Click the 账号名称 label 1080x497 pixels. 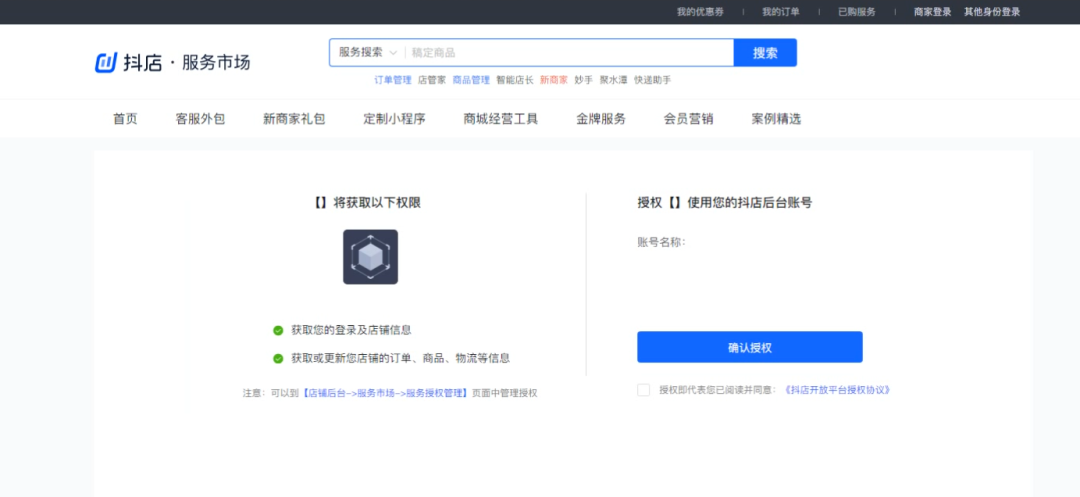point(661,242)
